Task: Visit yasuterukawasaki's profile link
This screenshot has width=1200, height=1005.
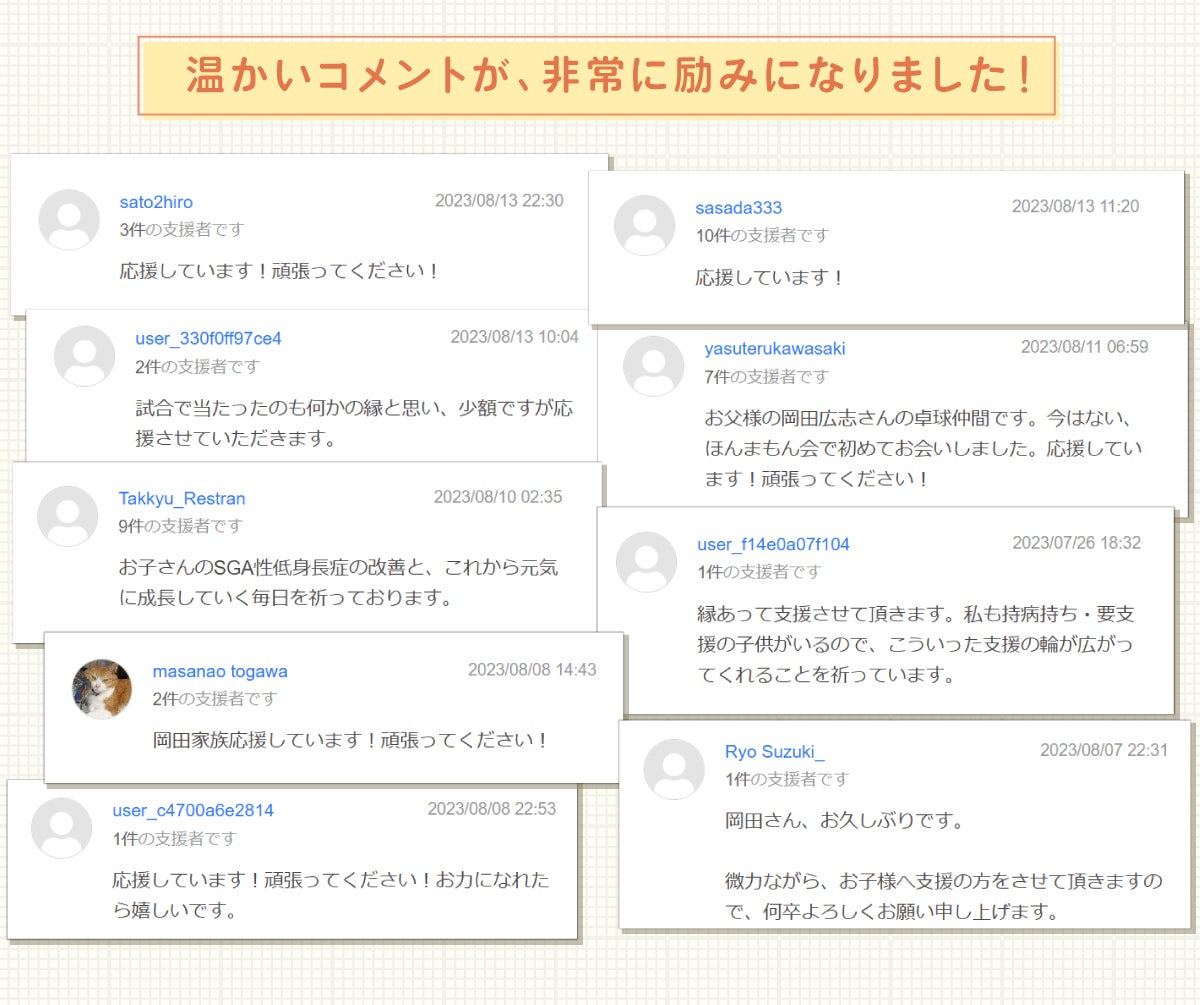Action: [x=775, y=349]
